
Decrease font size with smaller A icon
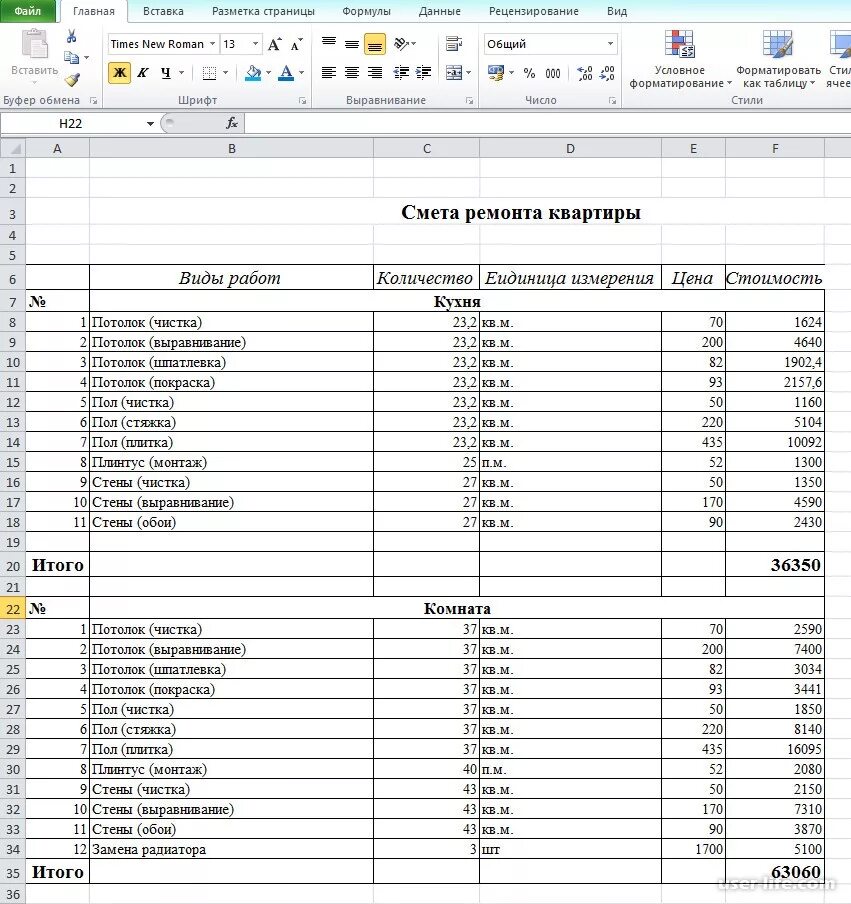tap(296, 44)
